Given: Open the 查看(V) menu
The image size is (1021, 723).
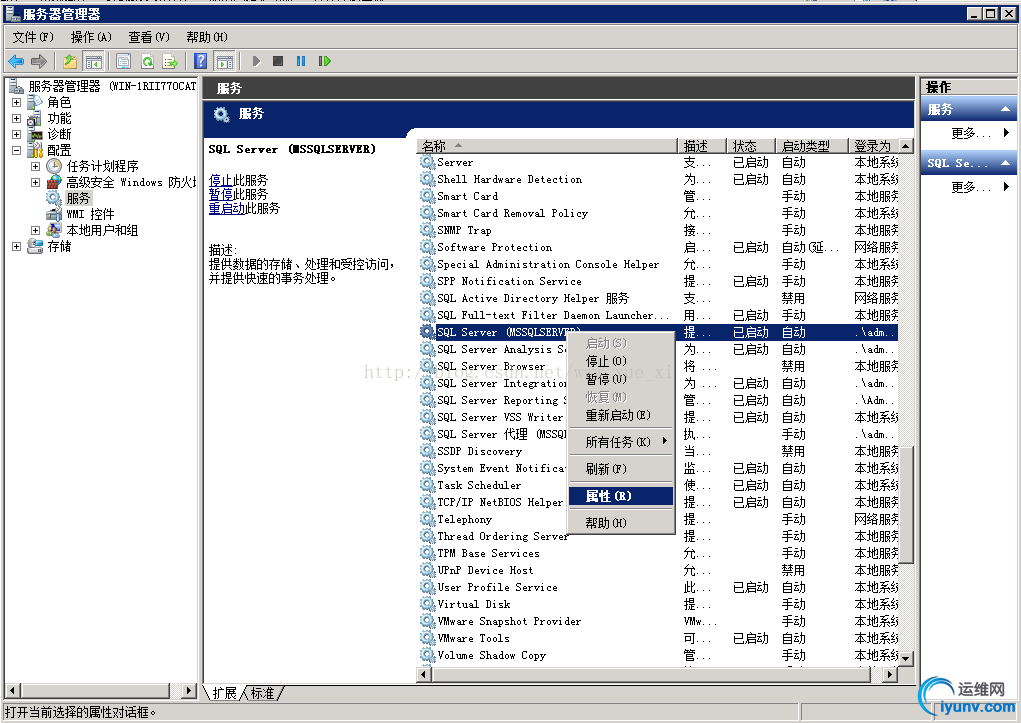Looking at the screenshot, I should pyautogui.click(x=148, y=37).
